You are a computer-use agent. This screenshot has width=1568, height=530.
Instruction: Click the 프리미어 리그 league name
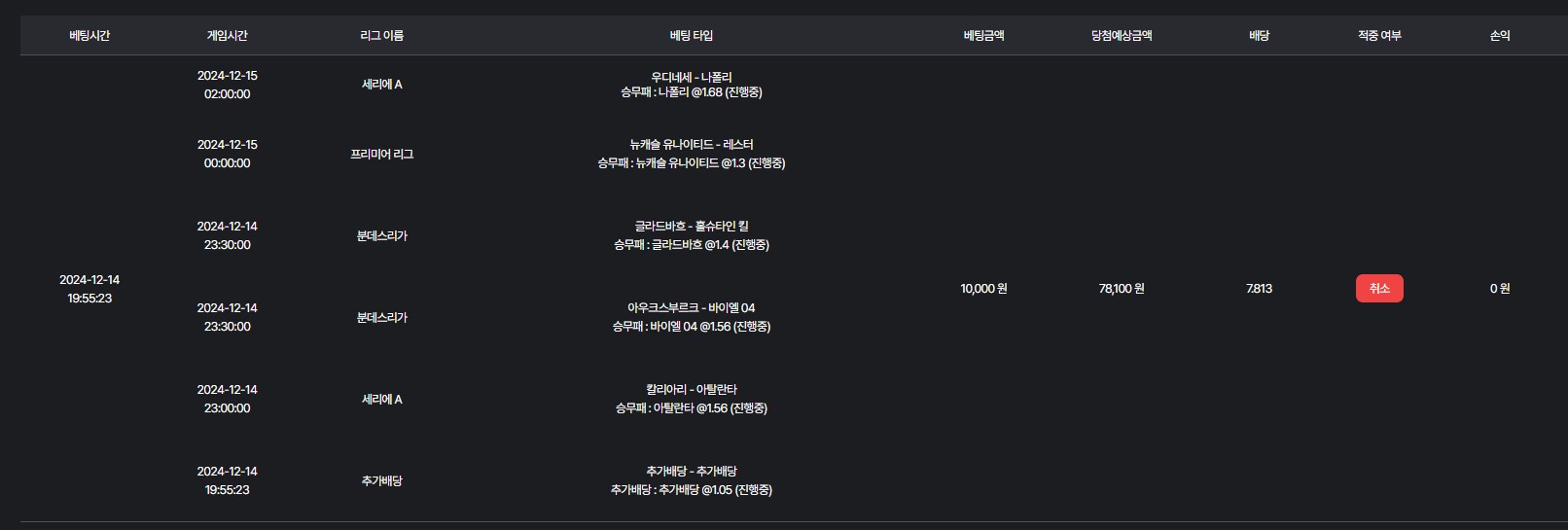pos(381,155)
